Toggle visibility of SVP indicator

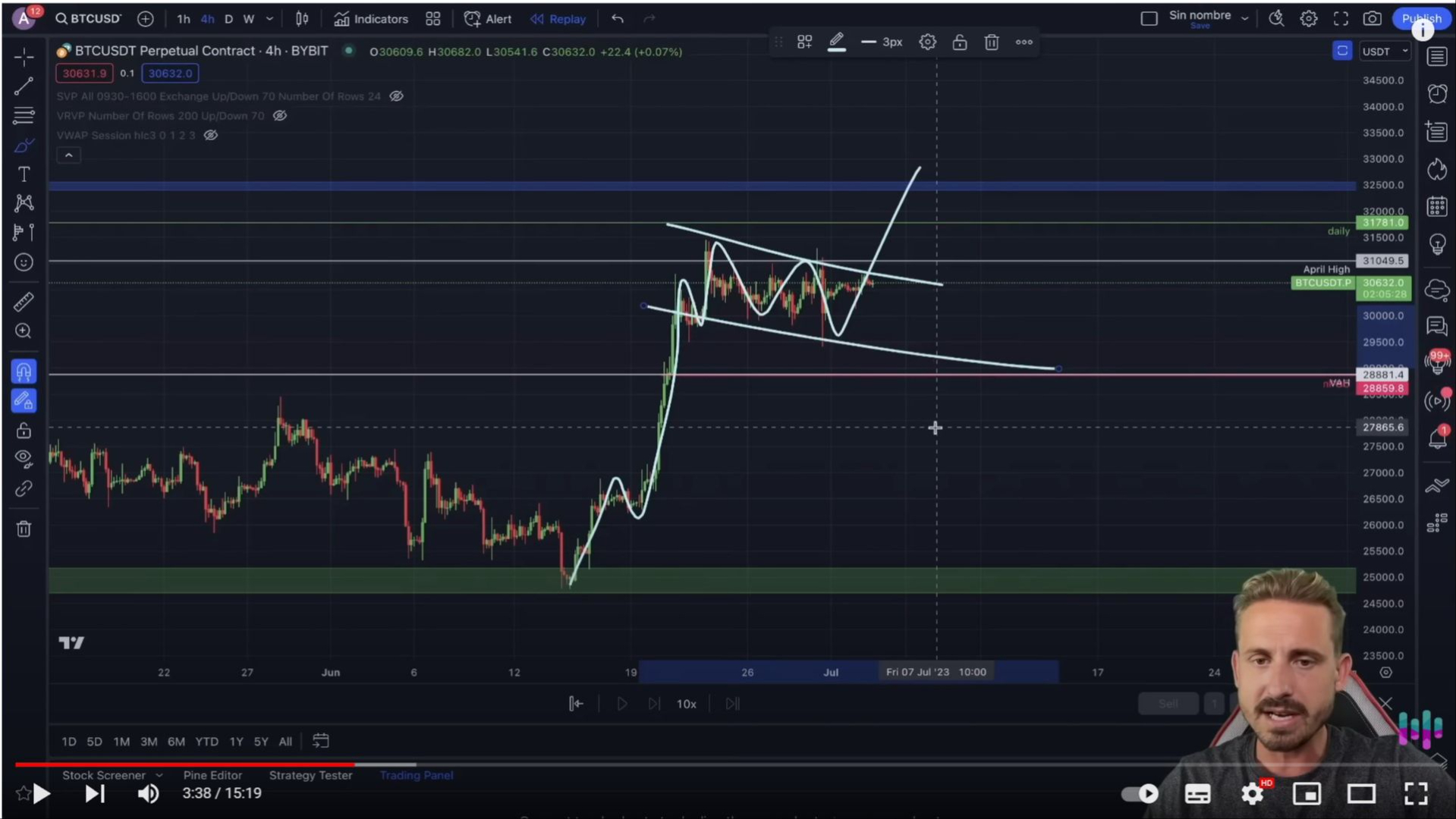pyautogui.click(x=396, y=96)
